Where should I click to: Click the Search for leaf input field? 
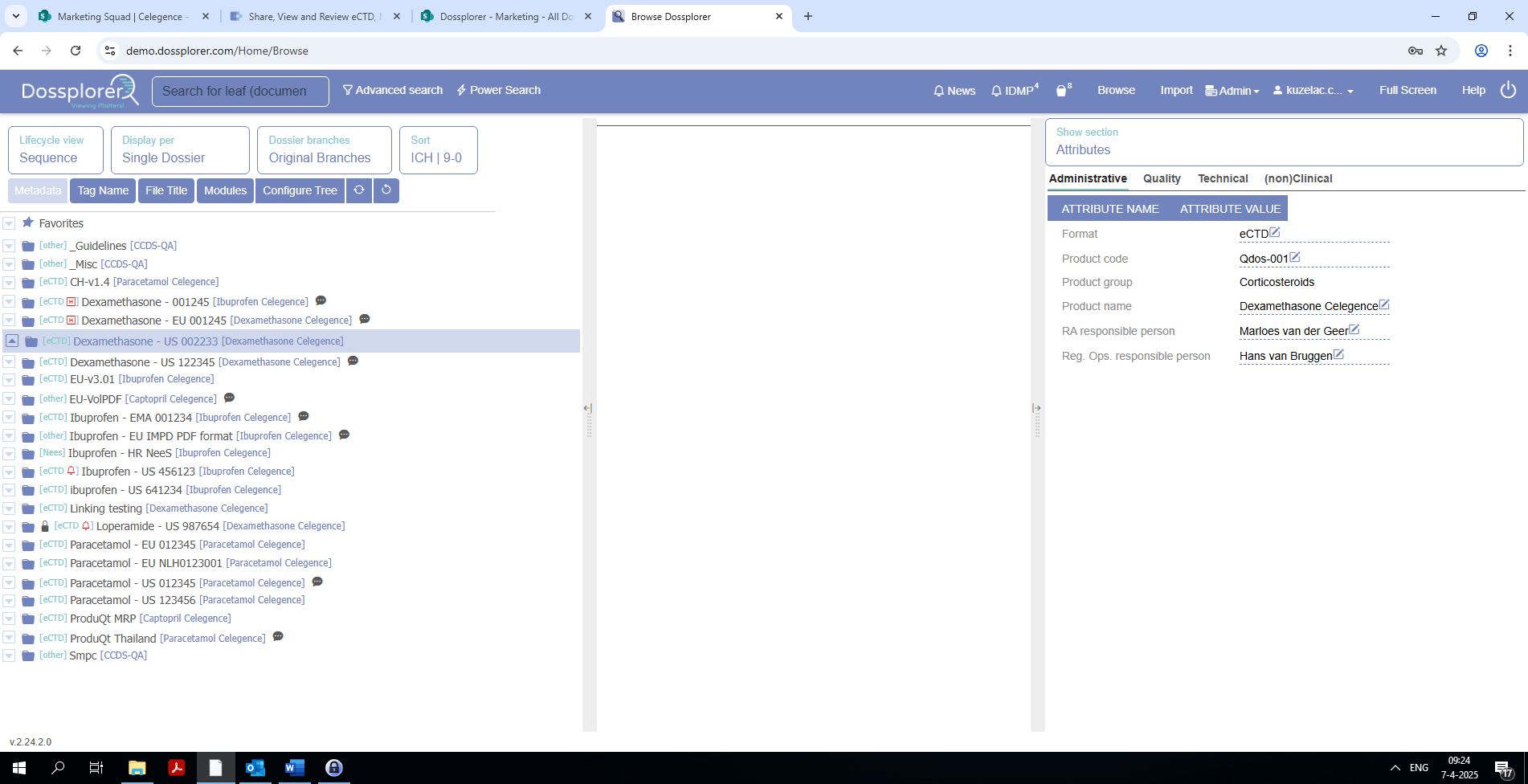click(240, 91)
